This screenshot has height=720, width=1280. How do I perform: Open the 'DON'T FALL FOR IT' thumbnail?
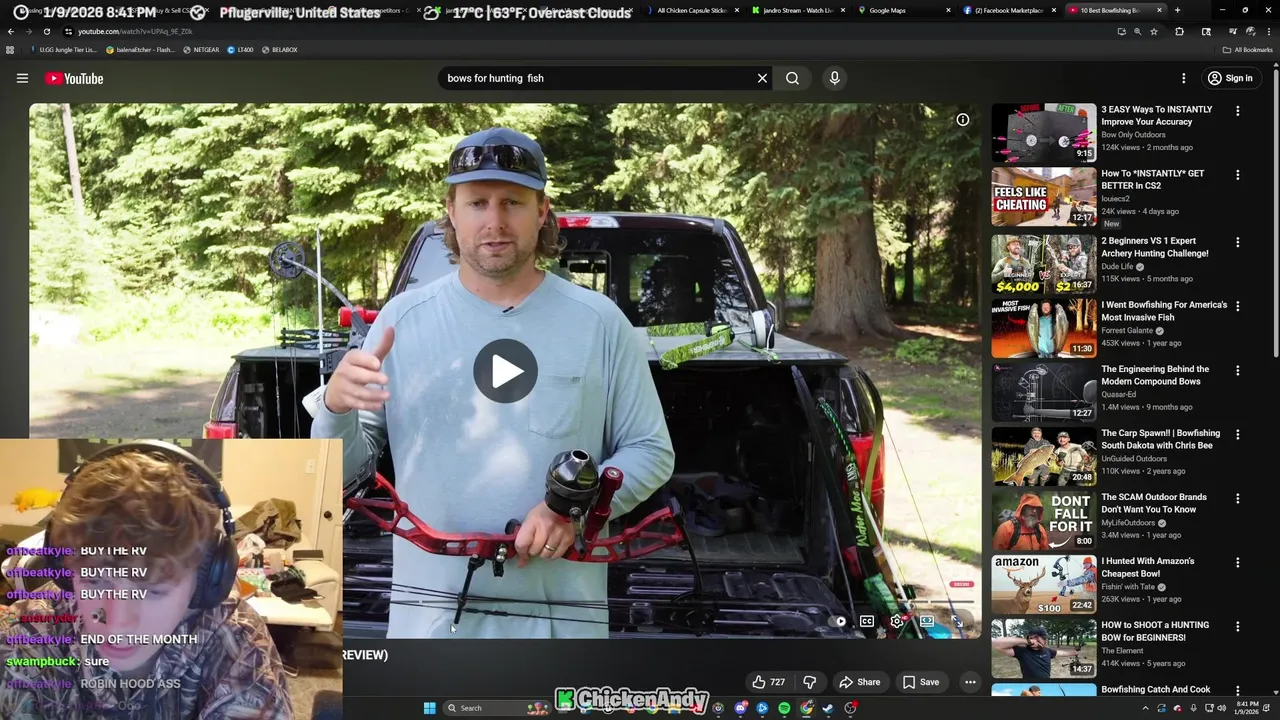point(1044,519)
